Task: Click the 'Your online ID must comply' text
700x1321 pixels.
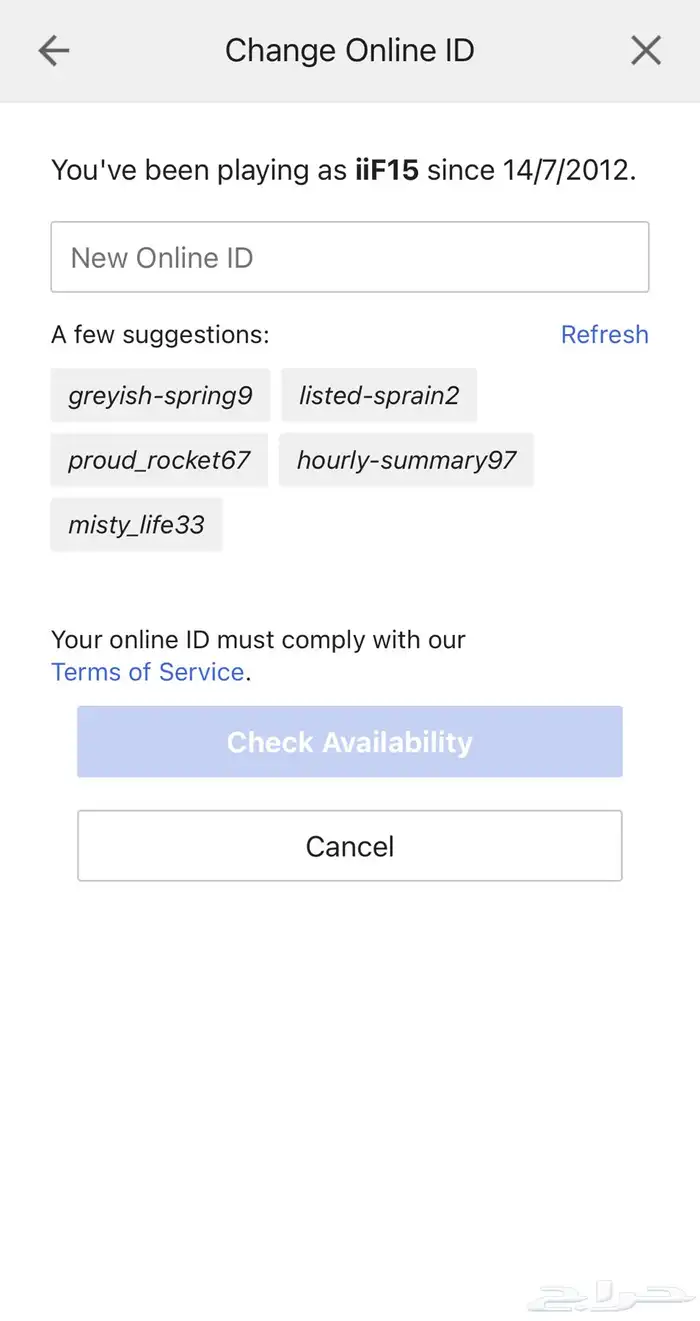Action: coord(258,640)
